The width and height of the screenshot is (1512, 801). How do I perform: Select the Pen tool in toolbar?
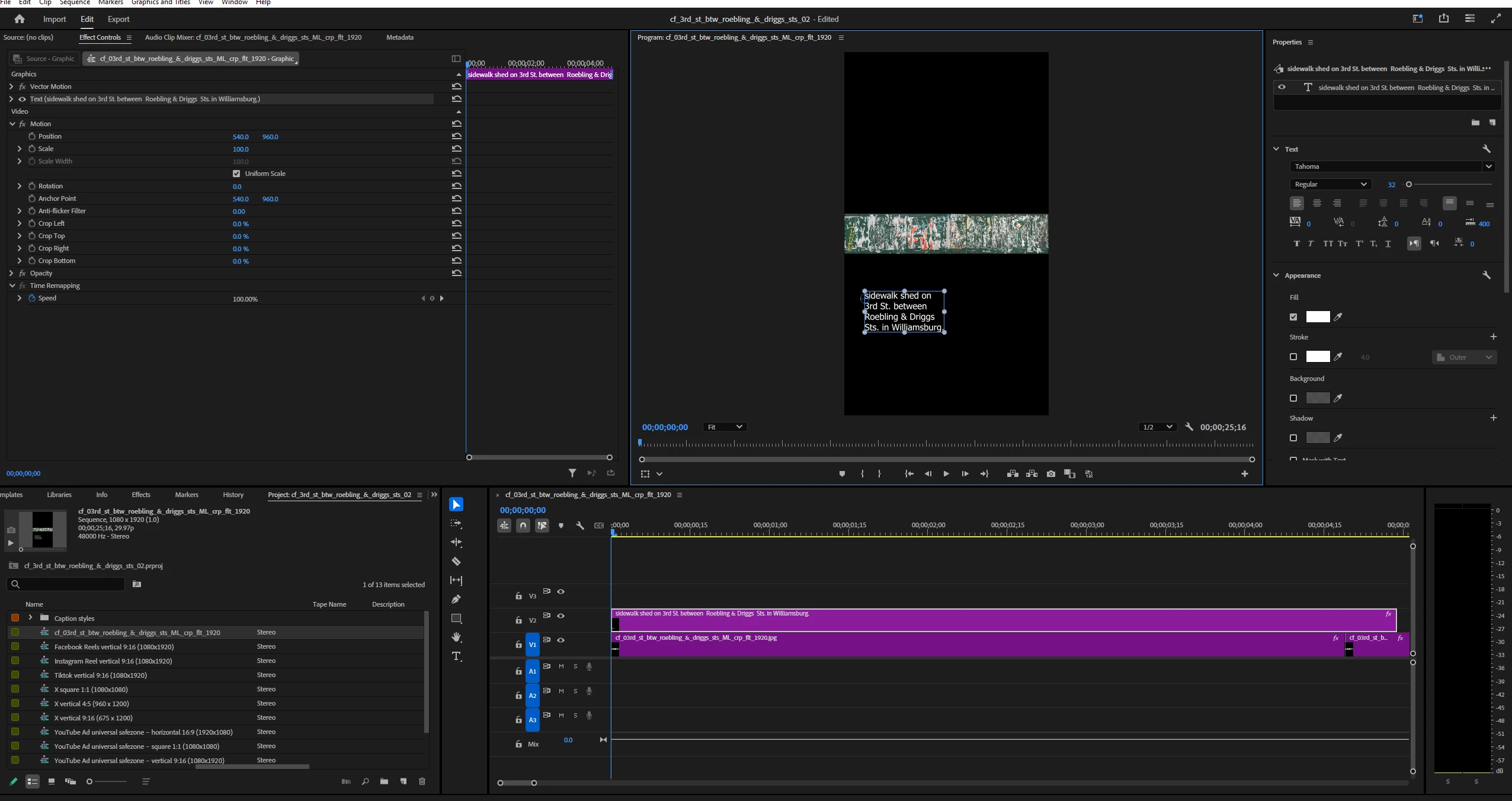click(x=456, y=600)
